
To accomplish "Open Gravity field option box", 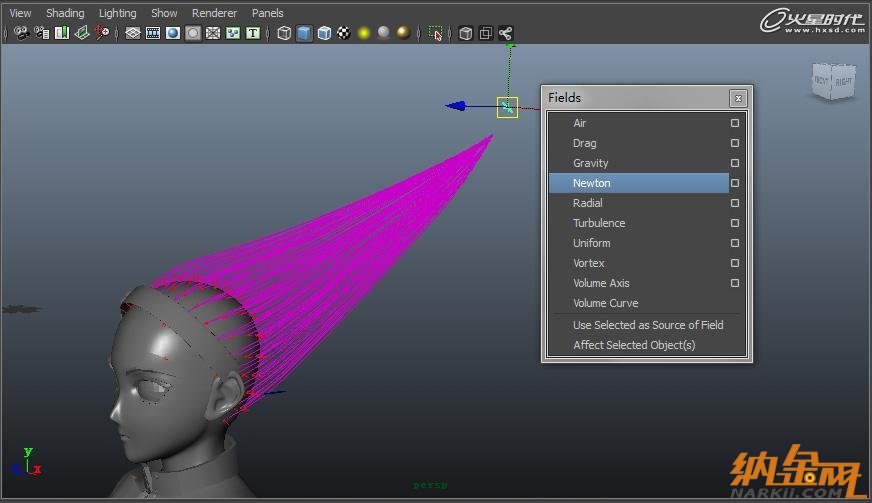I will [735, 163].
